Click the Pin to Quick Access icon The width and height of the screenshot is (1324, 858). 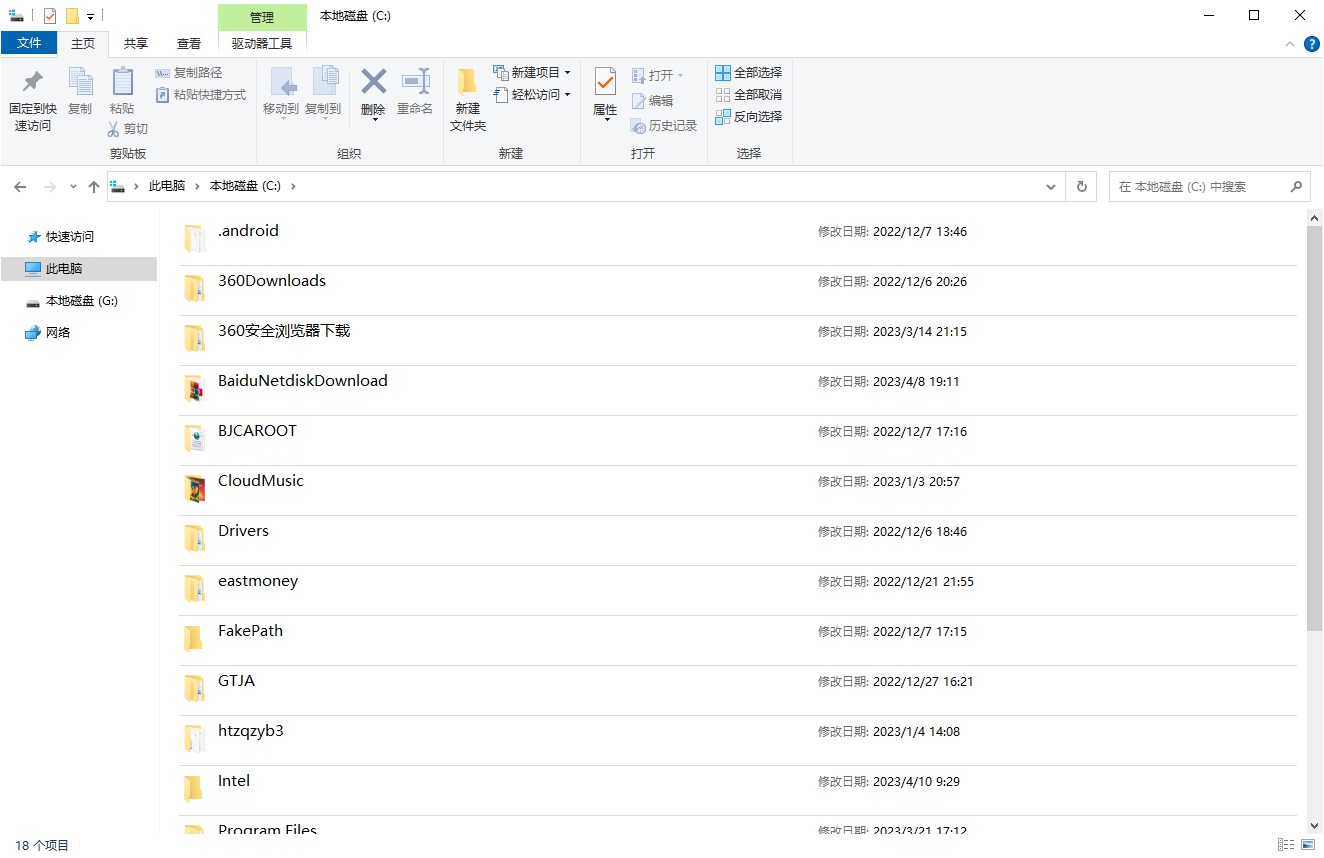(32, 83)
